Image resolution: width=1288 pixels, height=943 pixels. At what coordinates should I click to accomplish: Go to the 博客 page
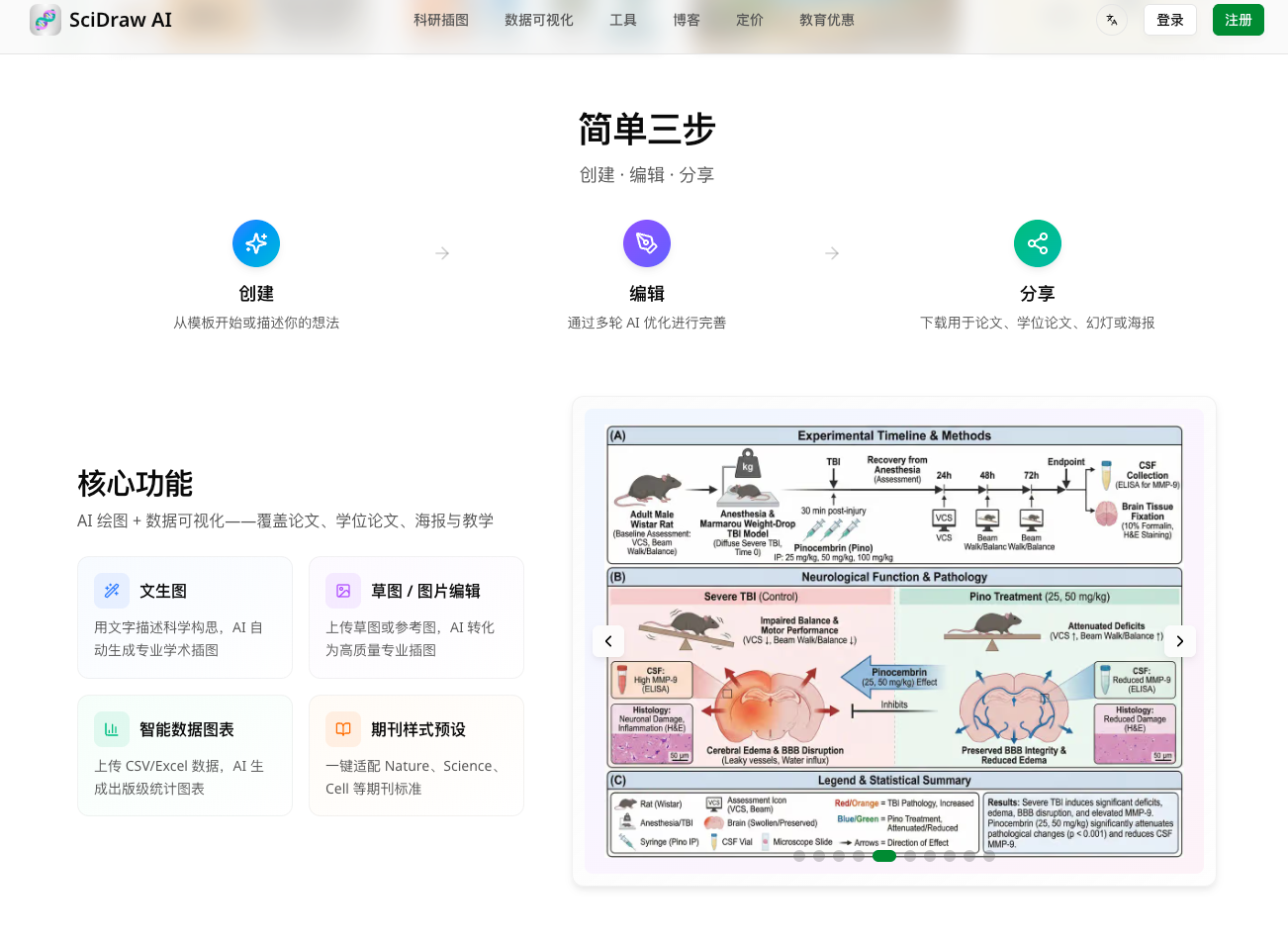coord(687,20)
